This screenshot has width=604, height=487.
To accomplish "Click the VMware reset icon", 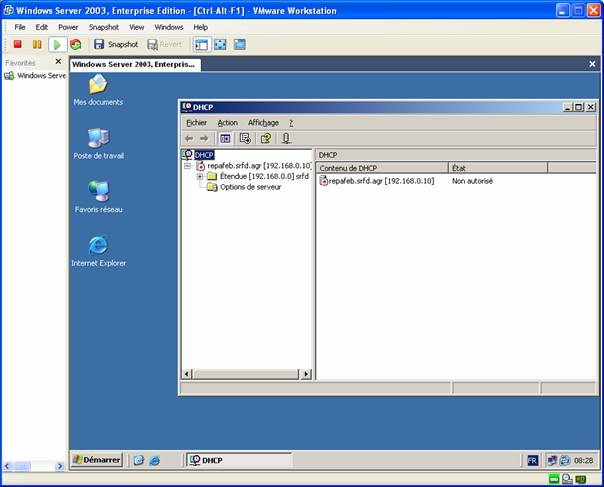I will click(x=76, y=44).
